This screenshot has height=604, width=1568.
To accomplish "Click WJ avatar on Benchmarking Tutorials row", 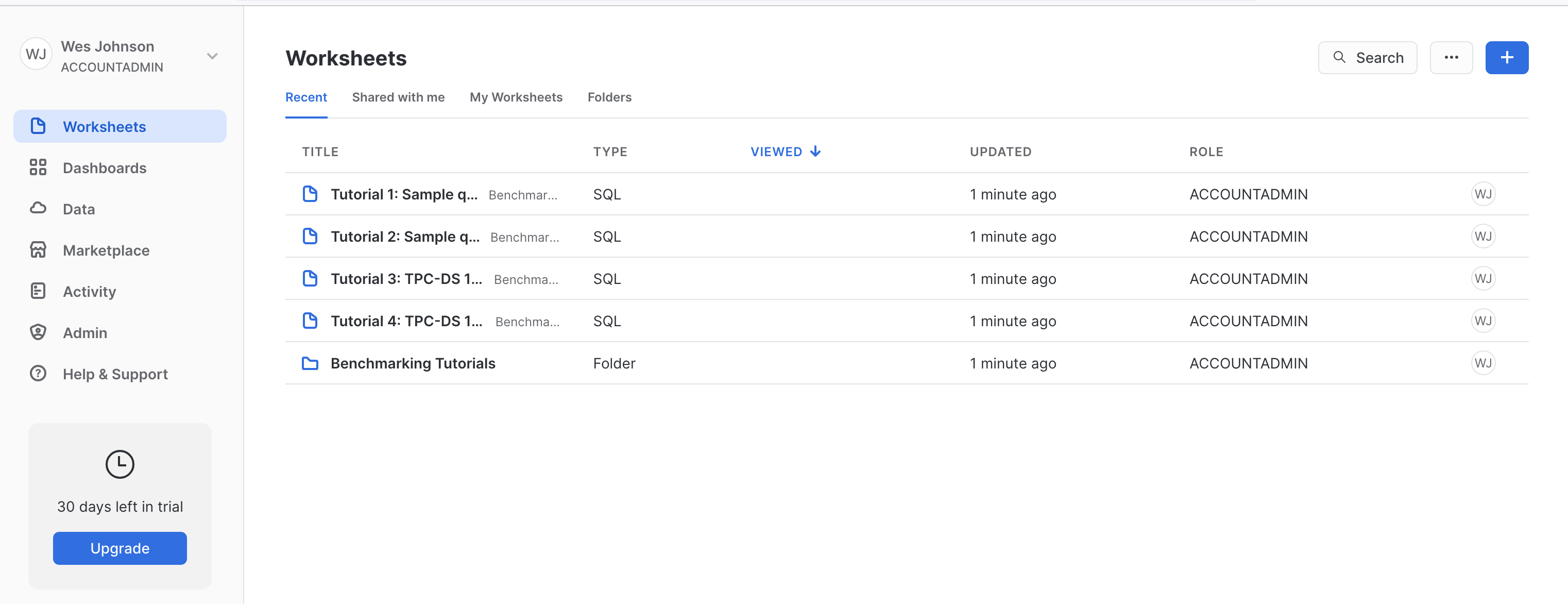I will pos(1483,363).
